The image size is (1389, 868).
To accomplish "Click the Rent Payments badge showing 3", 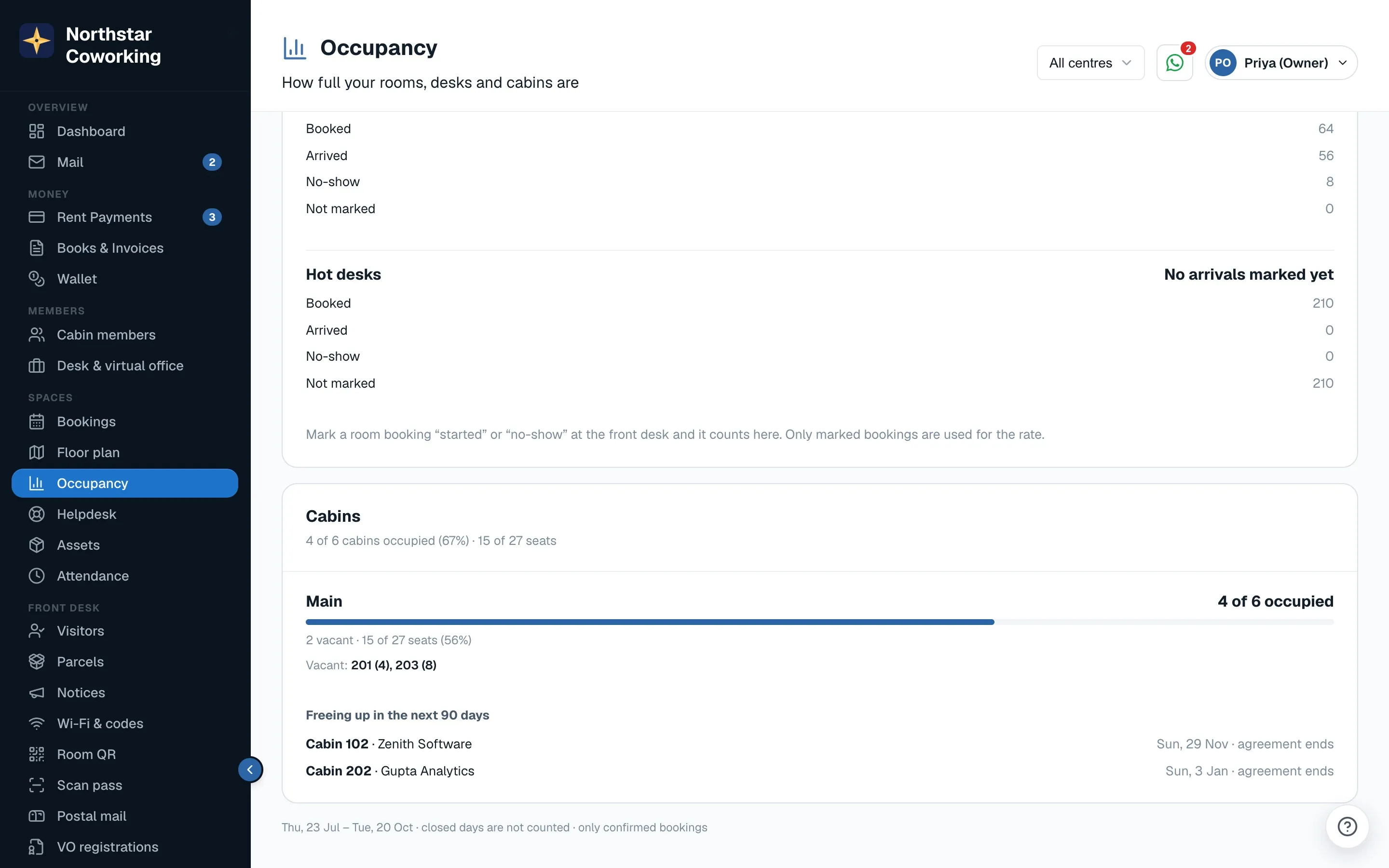I will [x=212, y=217].
